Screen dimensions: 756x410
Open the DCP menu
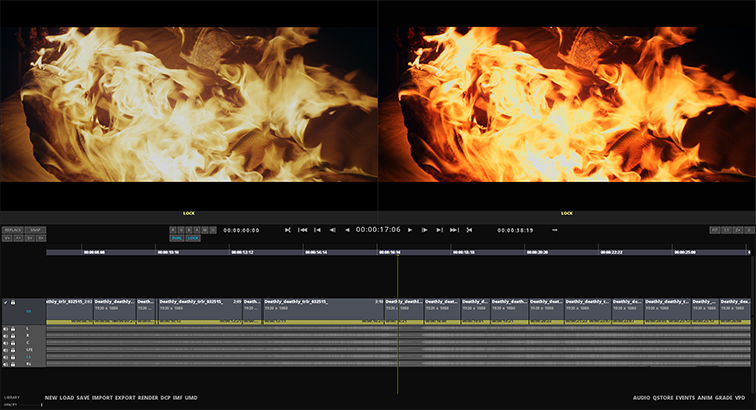click(165, 397)
